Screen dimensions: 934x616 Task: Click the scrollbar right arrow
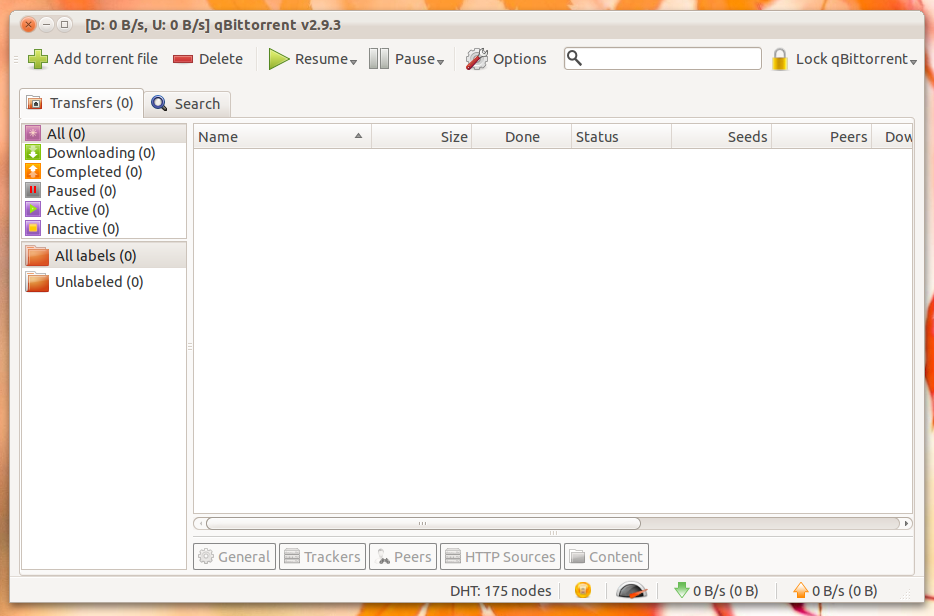tap(906, 524)
